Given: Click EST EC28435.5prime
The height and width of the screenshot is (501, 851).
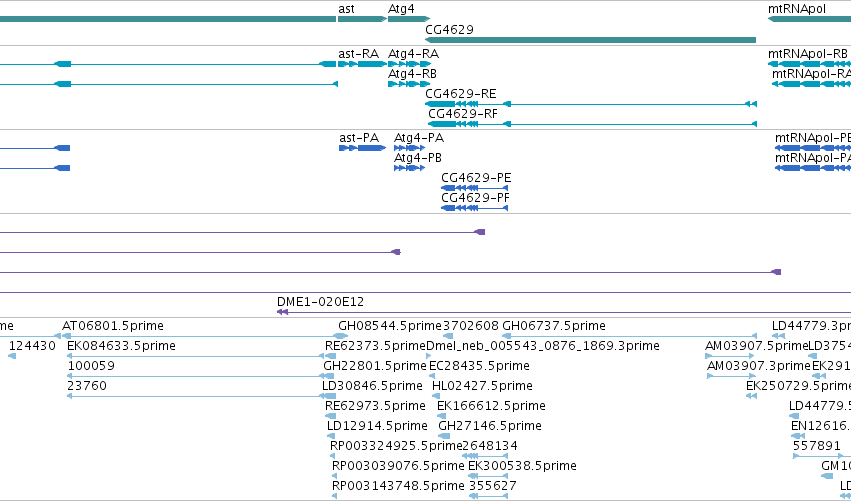Looking at the screenshot, I should (x=433, y=377).
